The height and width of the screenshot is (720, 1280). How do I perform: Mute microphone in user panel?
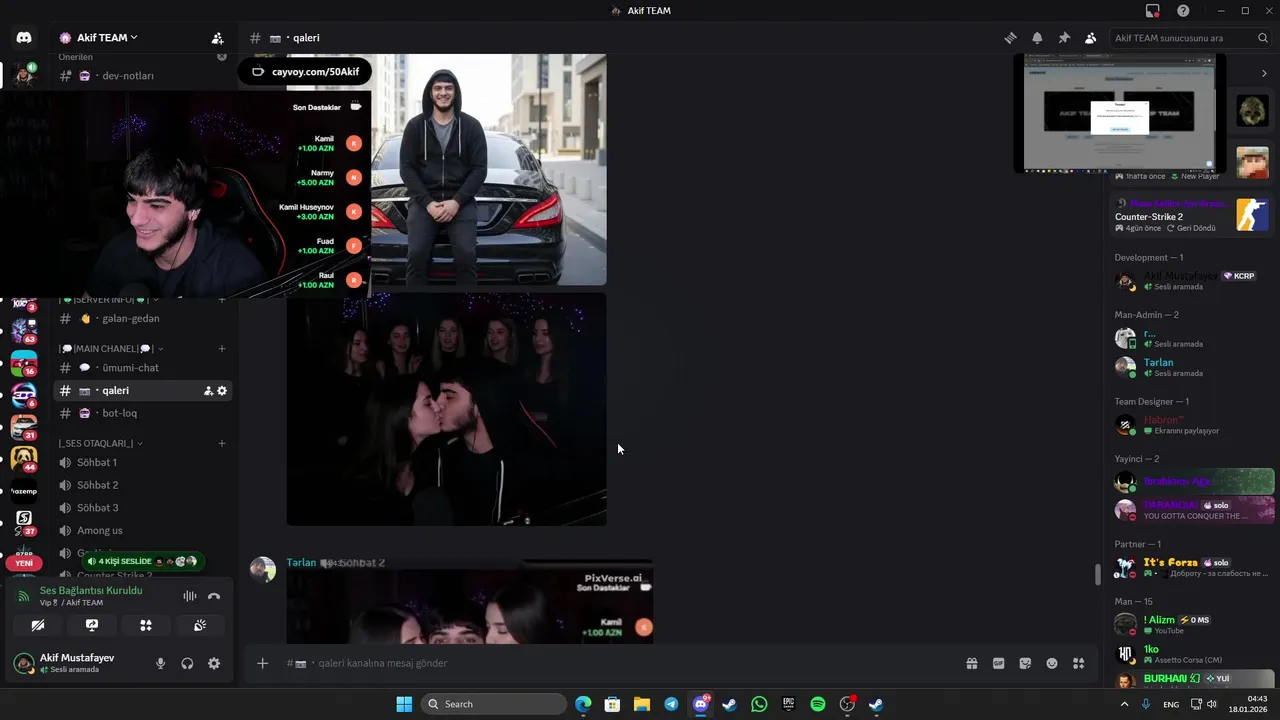coord(160,663)
